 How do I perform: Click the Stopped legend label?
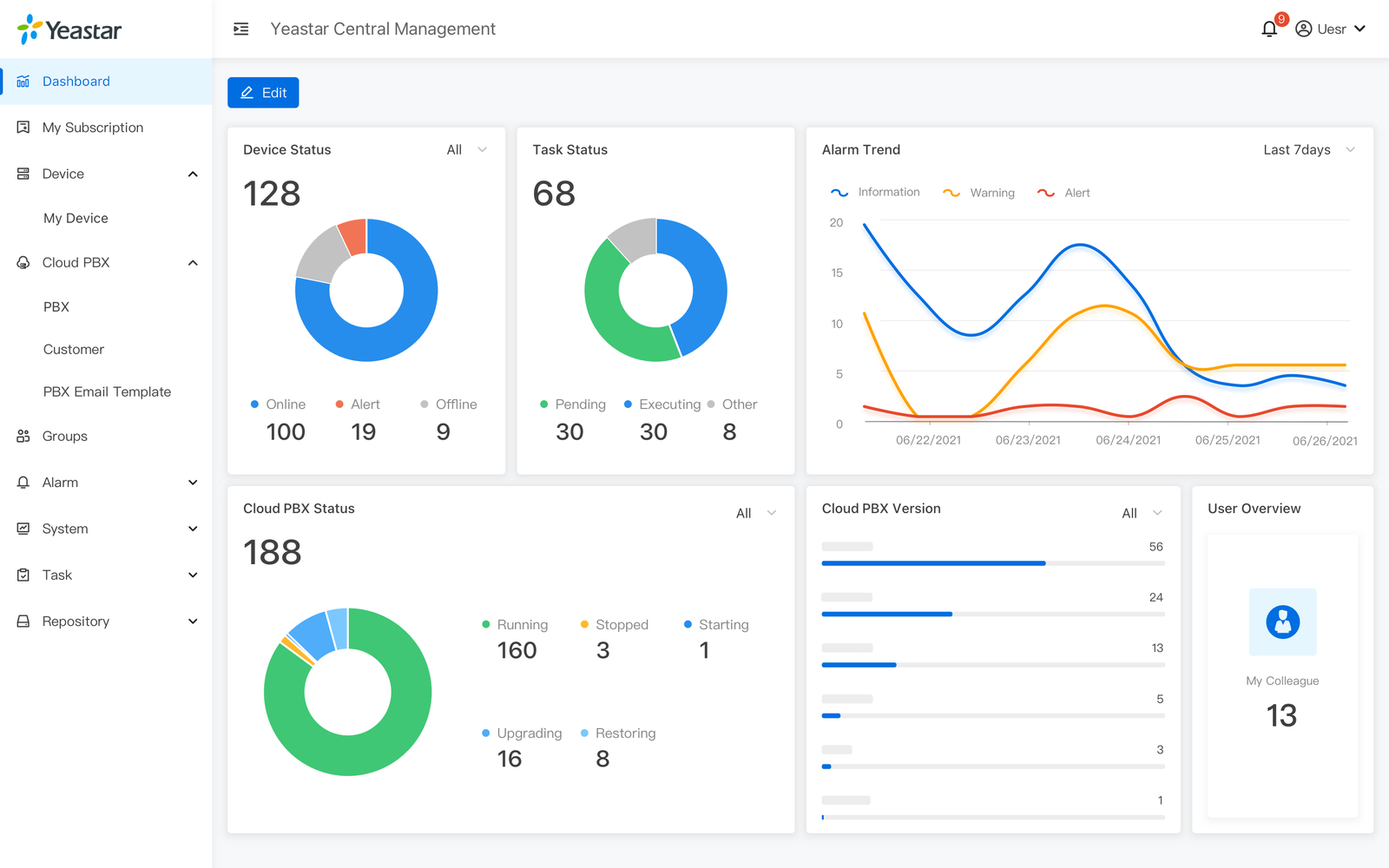[622, 625]
